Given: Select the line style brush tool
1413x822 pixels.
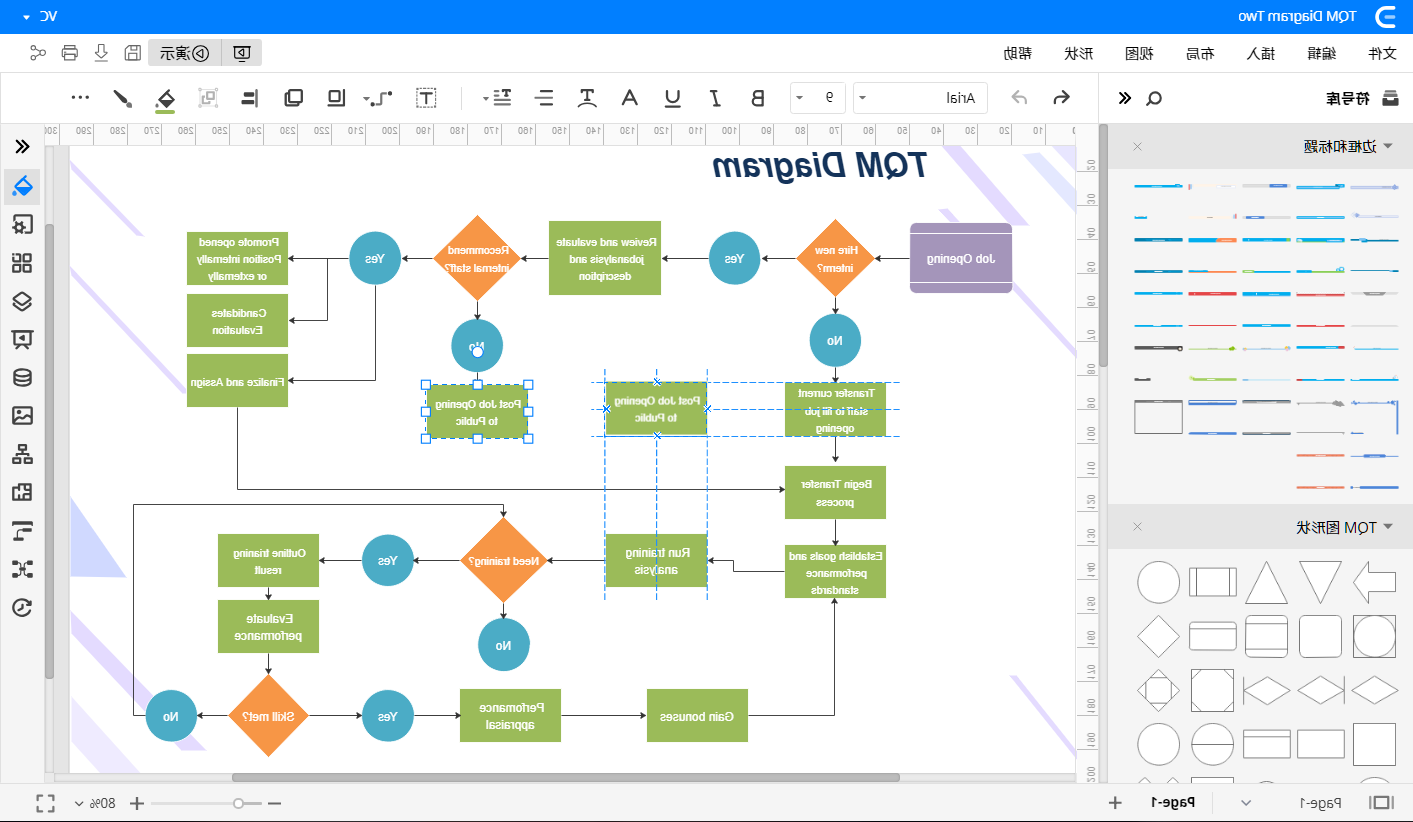Looking at the screenshot, I should point(122,98).
